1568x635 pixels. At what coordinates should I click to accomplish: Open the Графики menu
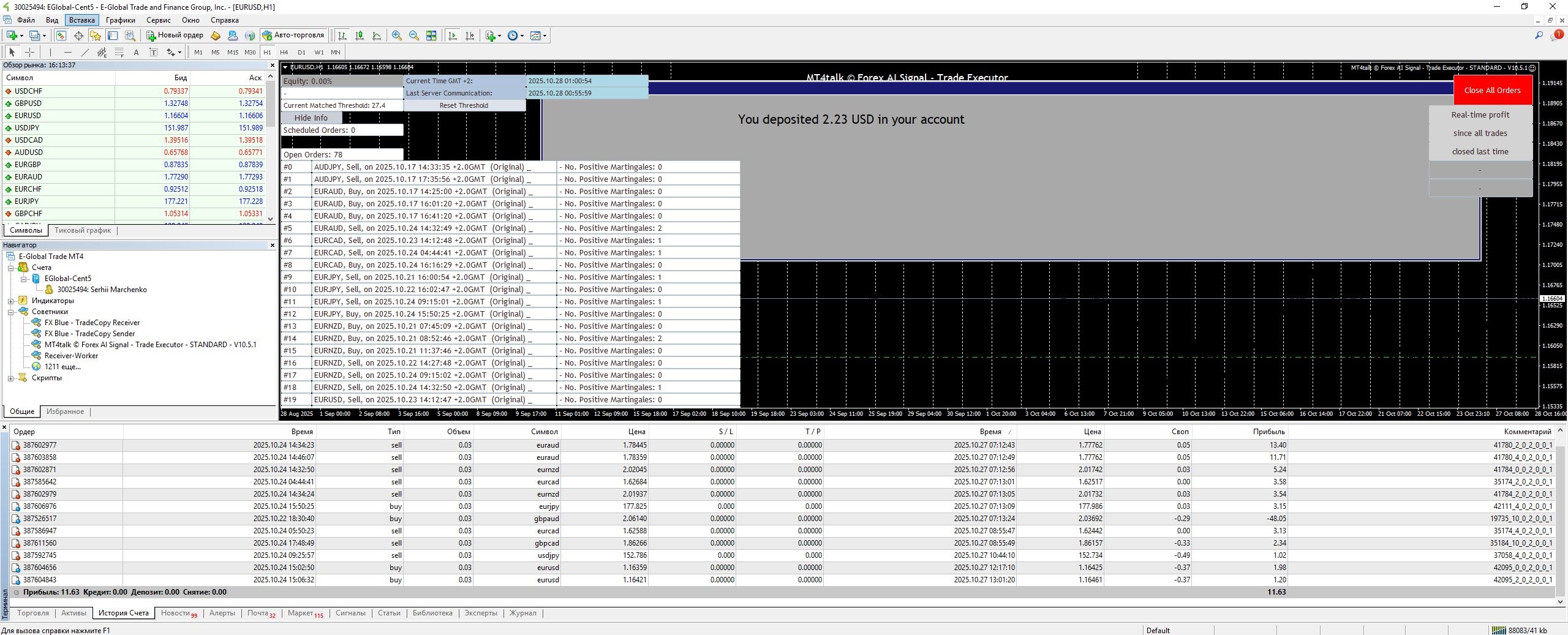pos(120,20)
